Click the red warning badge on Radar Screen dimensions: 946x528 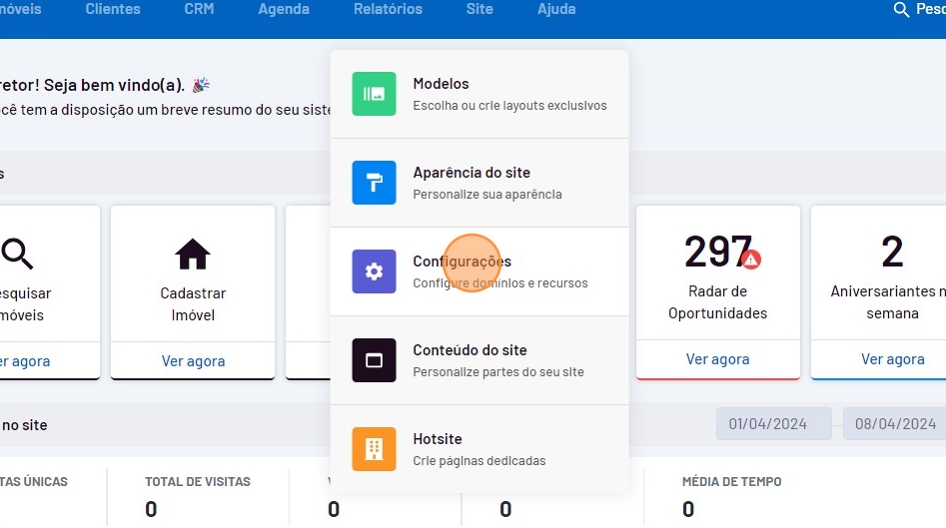pos(751,259)
